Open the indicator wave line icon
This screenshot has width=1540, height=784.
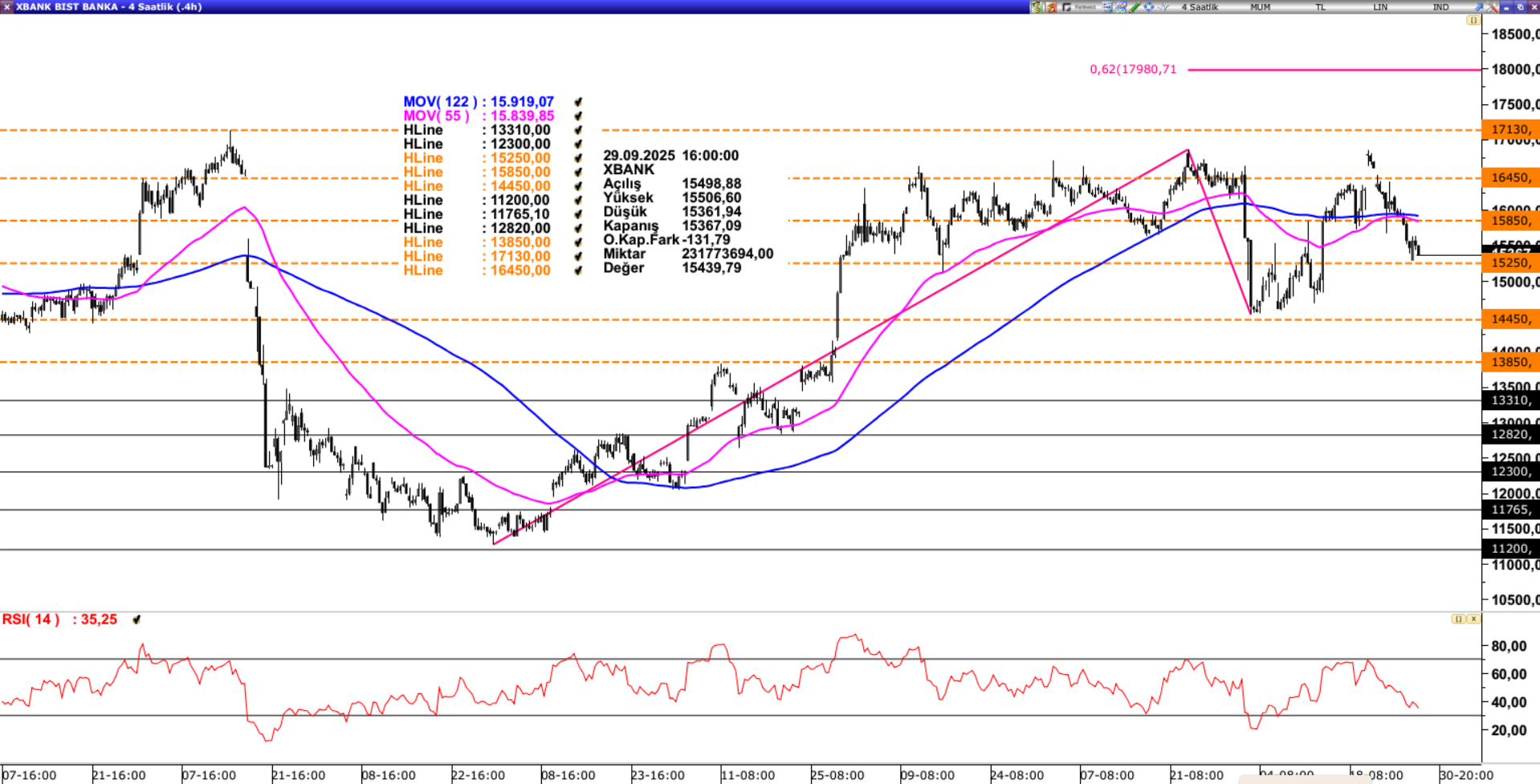(x=1163, y=7)
